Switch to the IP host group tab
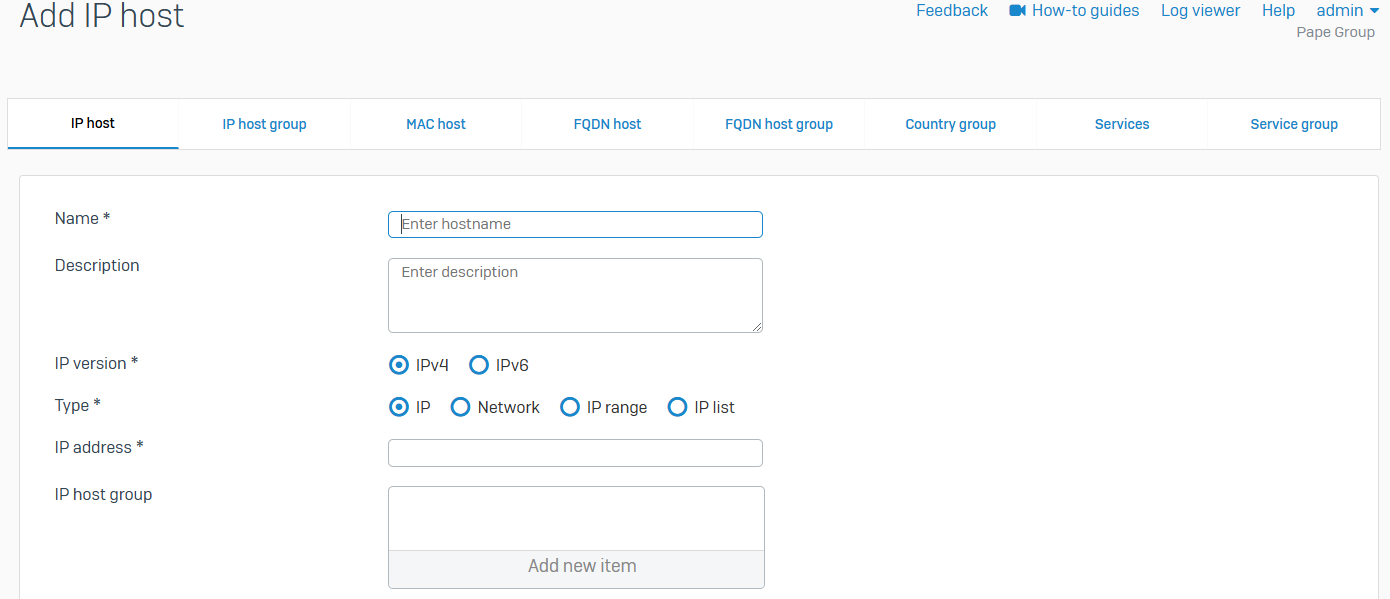 [x=264, y=124]
